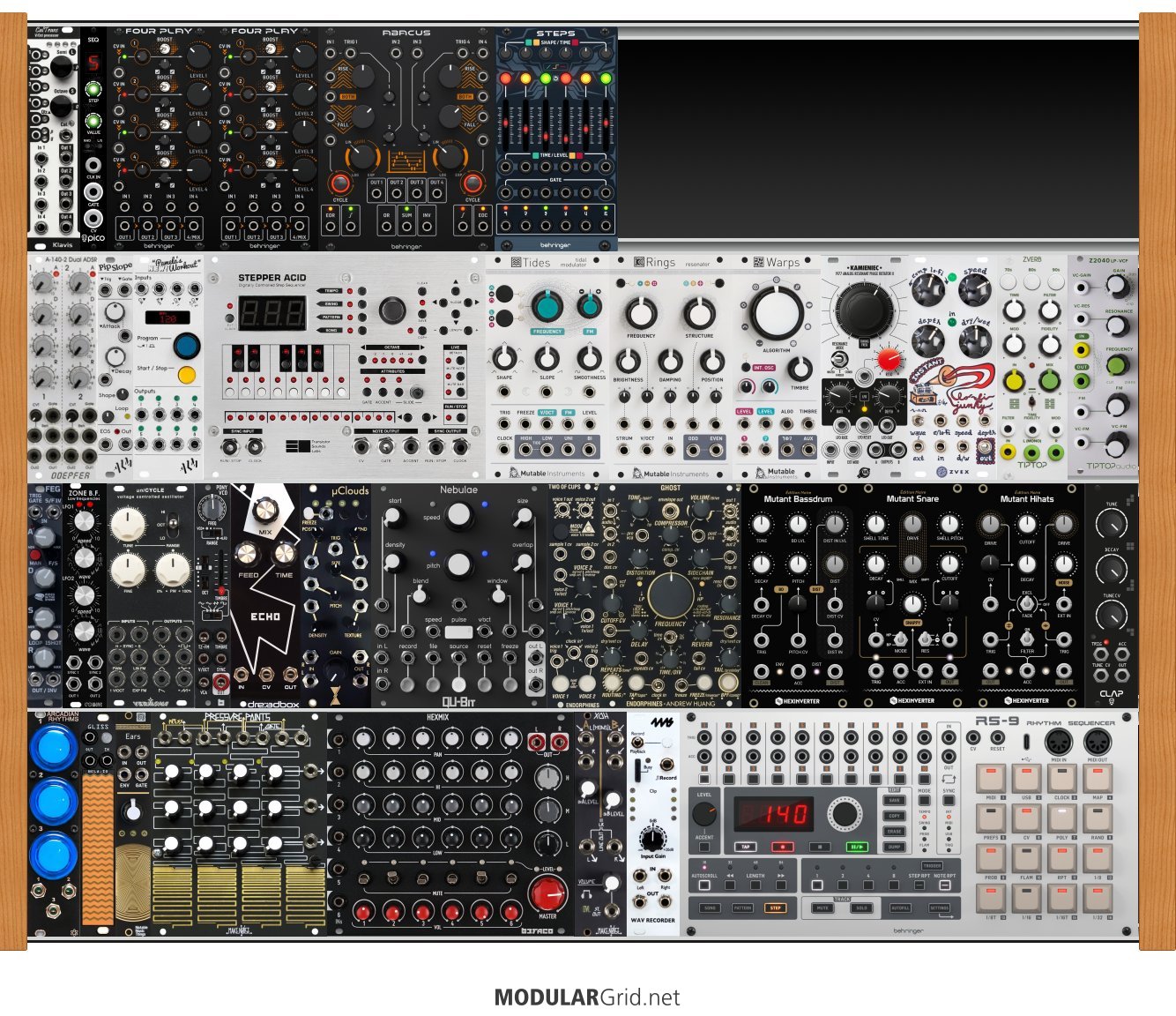Click the Attack knob on Pip Slope

[115, 312]
